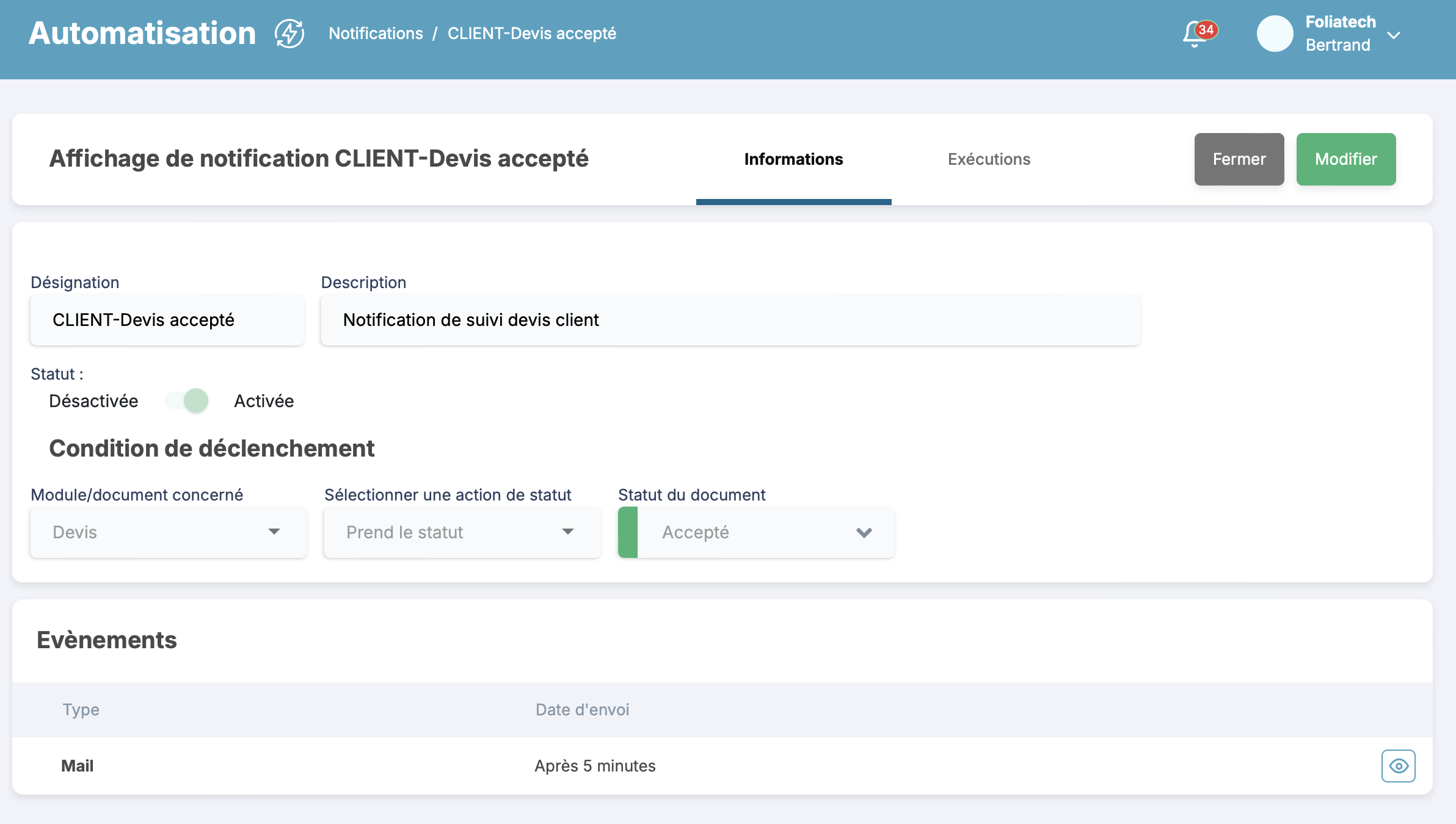Expand the Foliatech Bertrand user menu chevron
1456x824 pixels.
coord(1394,35)
